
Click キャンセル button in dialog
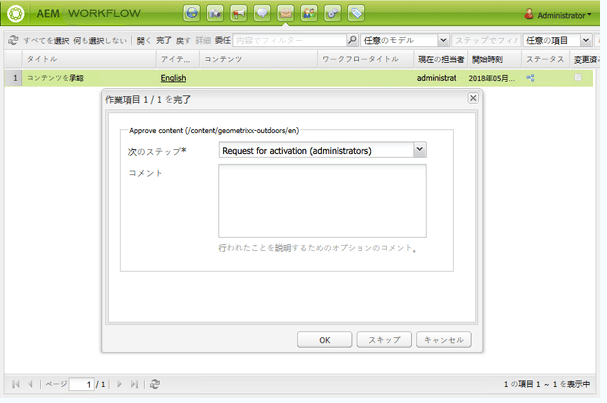pyautogui.click(x=444, y=340)
